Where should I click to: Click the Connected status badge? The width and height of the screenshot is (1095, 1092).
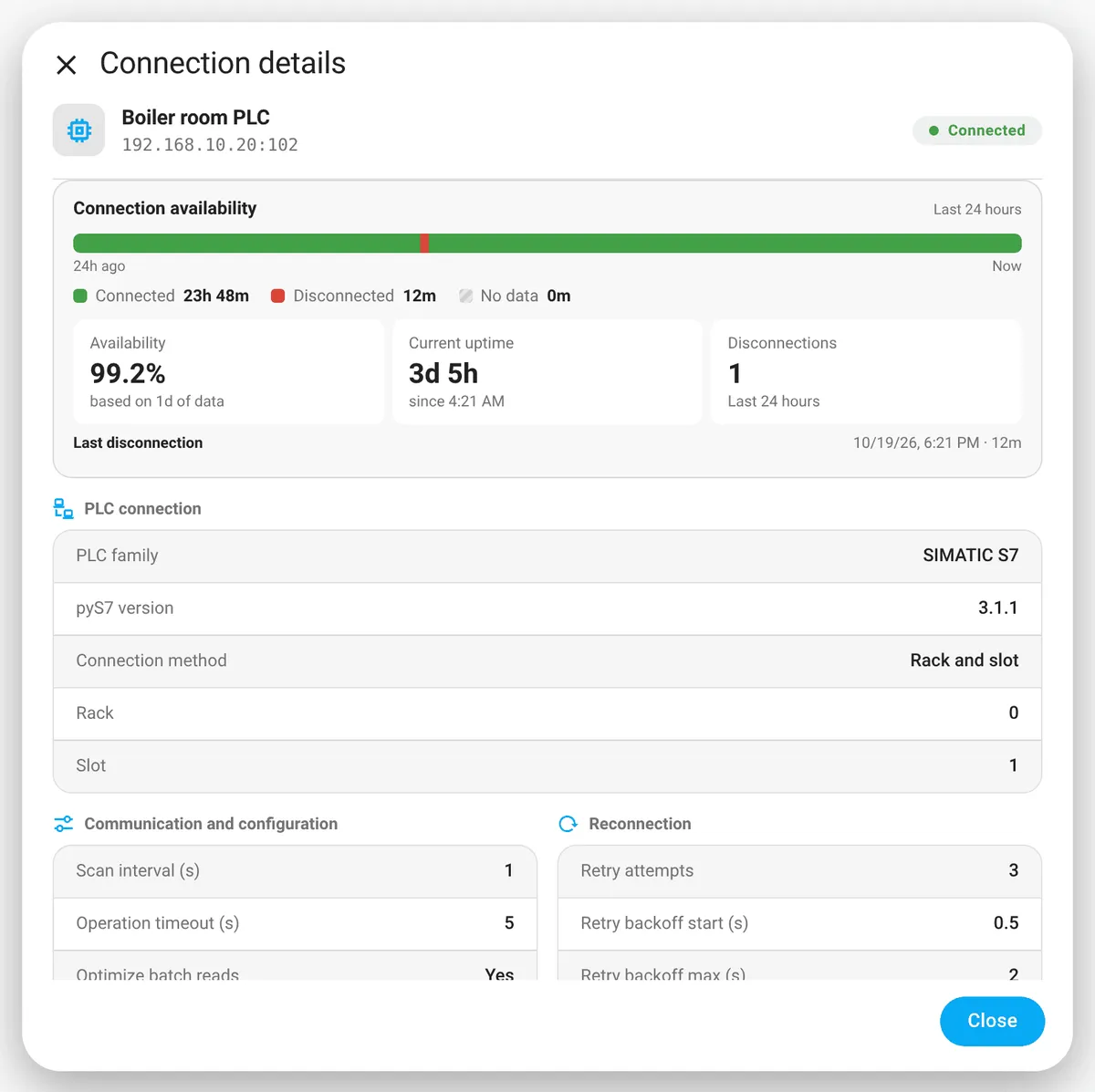(x=977, y=130)
